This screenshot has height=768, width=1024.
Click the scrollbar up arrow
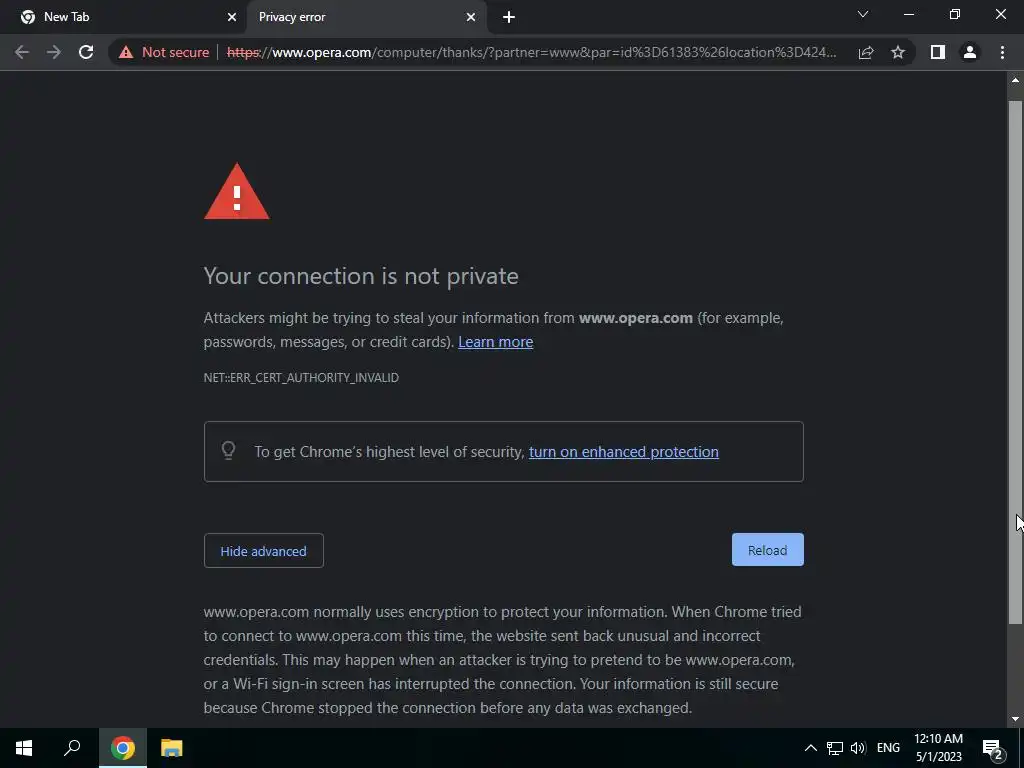1015,80
